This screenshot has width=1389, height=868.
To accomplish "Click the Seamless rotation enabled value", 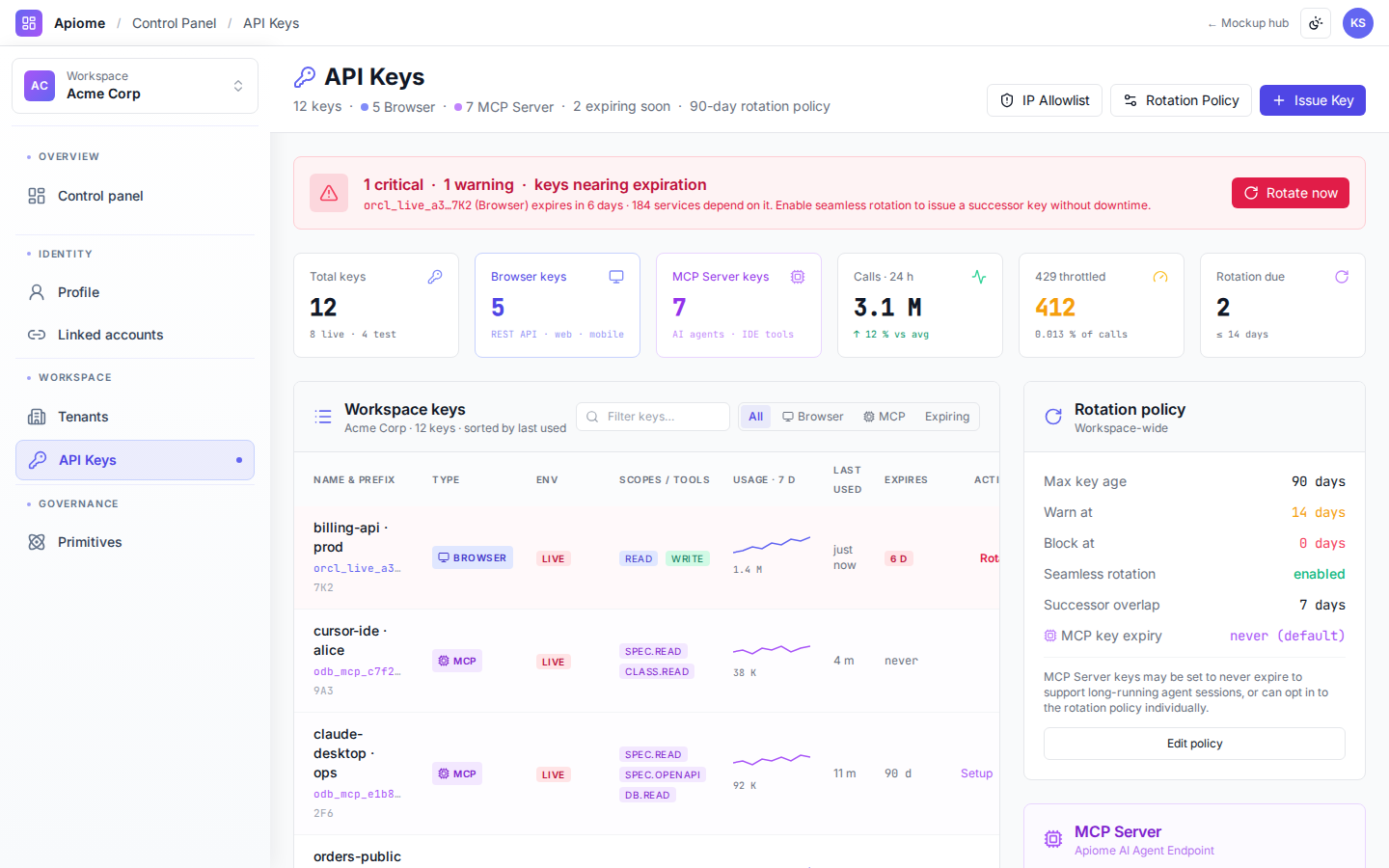I will point(1320,574).
